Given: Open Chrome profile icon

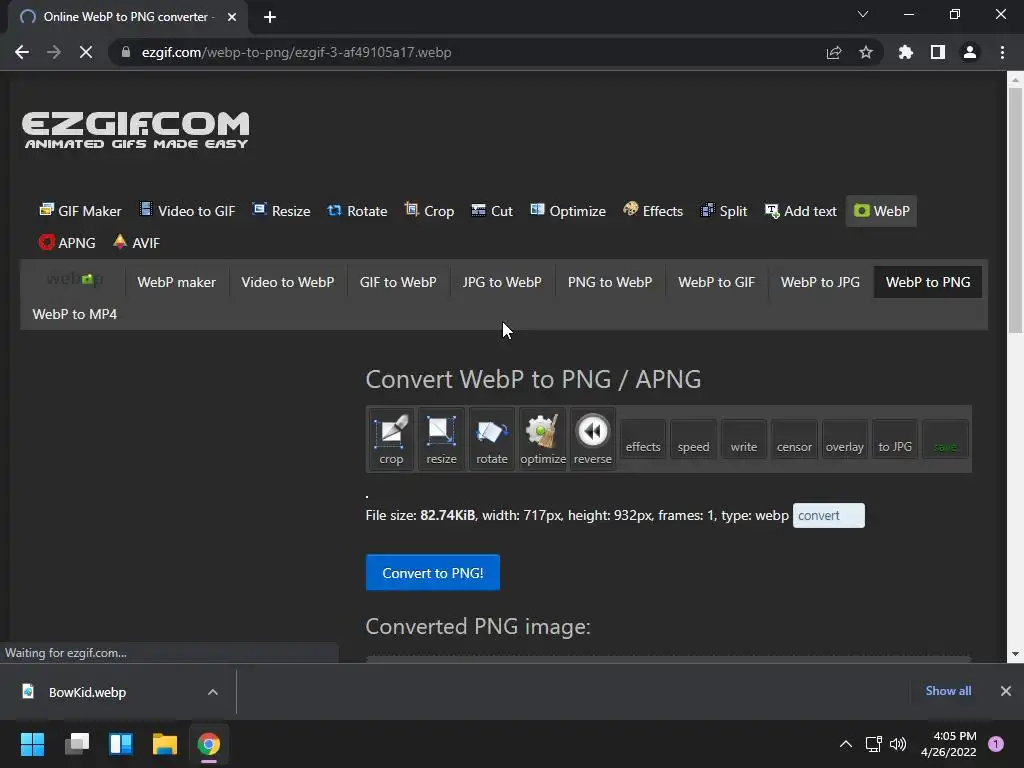Looking at the screenshot, I should coord(970,52).
